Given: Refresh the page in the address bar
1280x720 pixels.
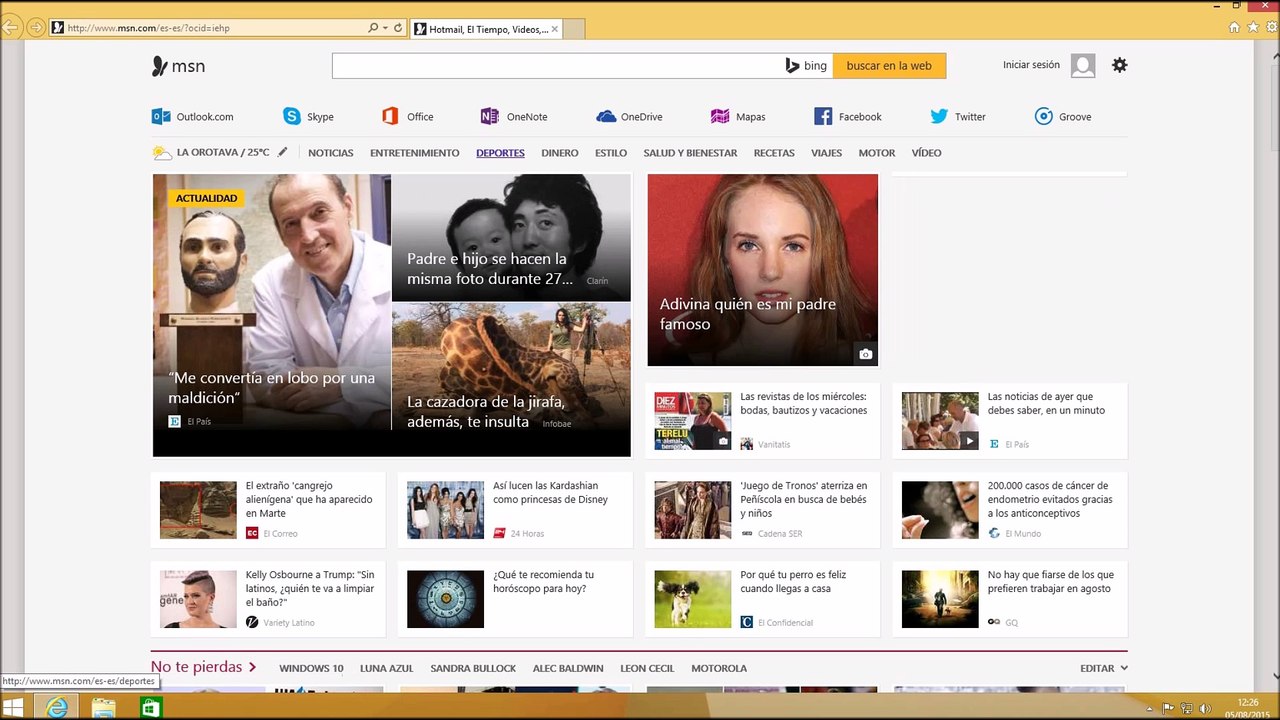Looking at the screenshot, I should 398,28.
